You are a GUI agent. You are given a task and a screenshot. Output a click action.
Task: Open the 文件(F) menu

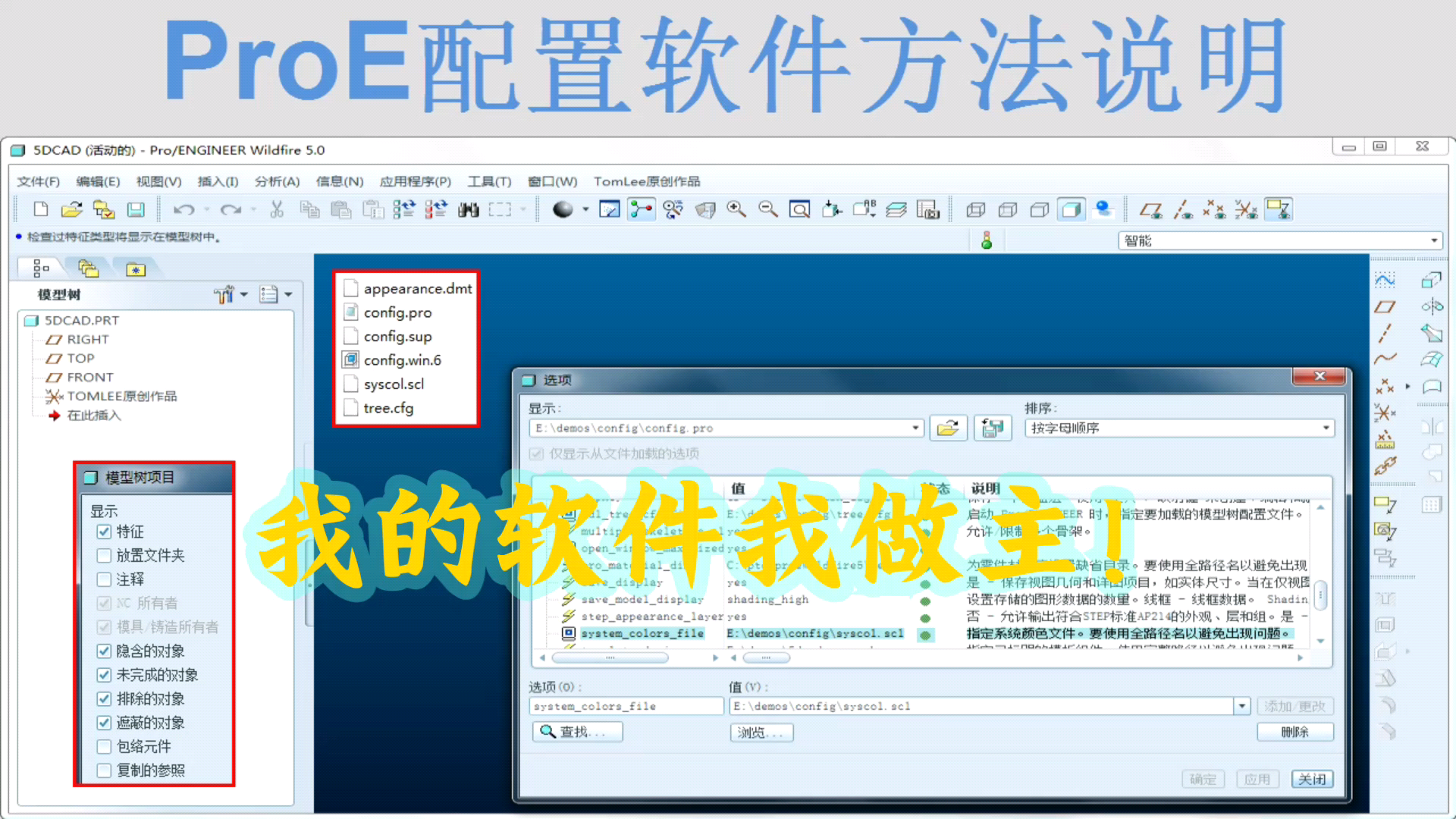click(38, 181)
